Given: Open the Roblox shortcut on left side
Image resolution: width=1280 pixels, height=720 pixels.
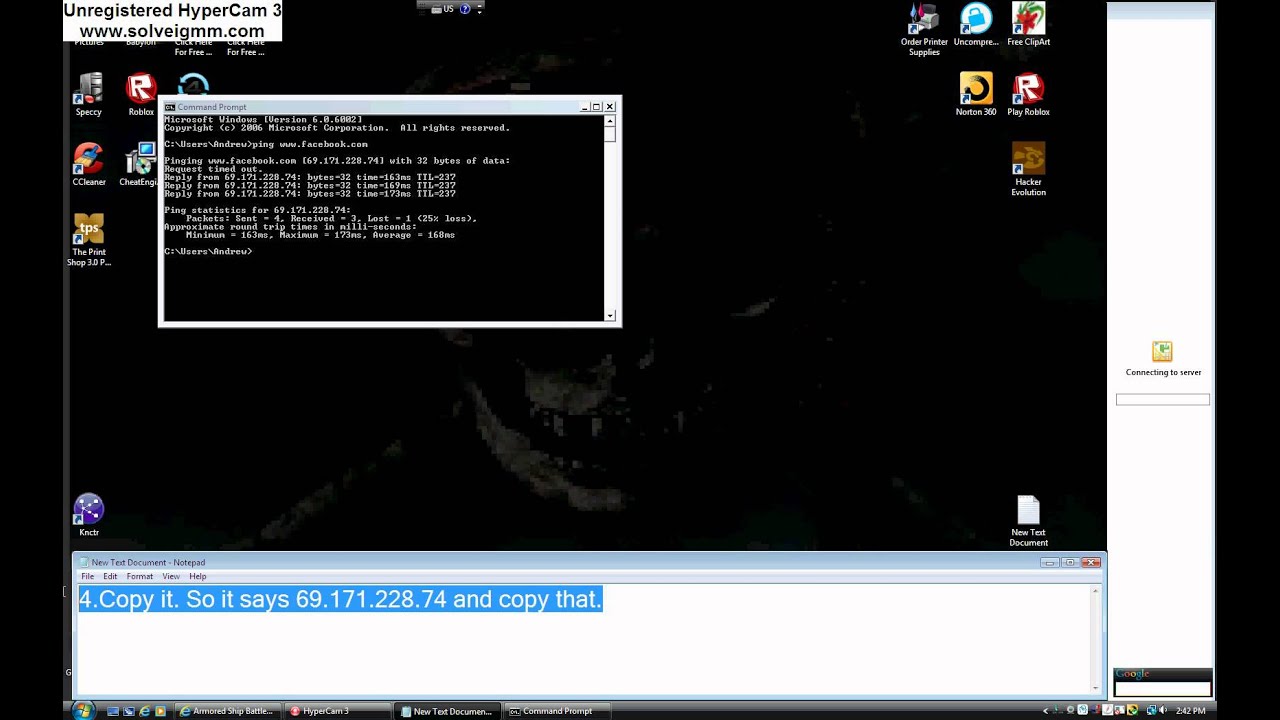Looking at the screenshot, I should point(141,95).
